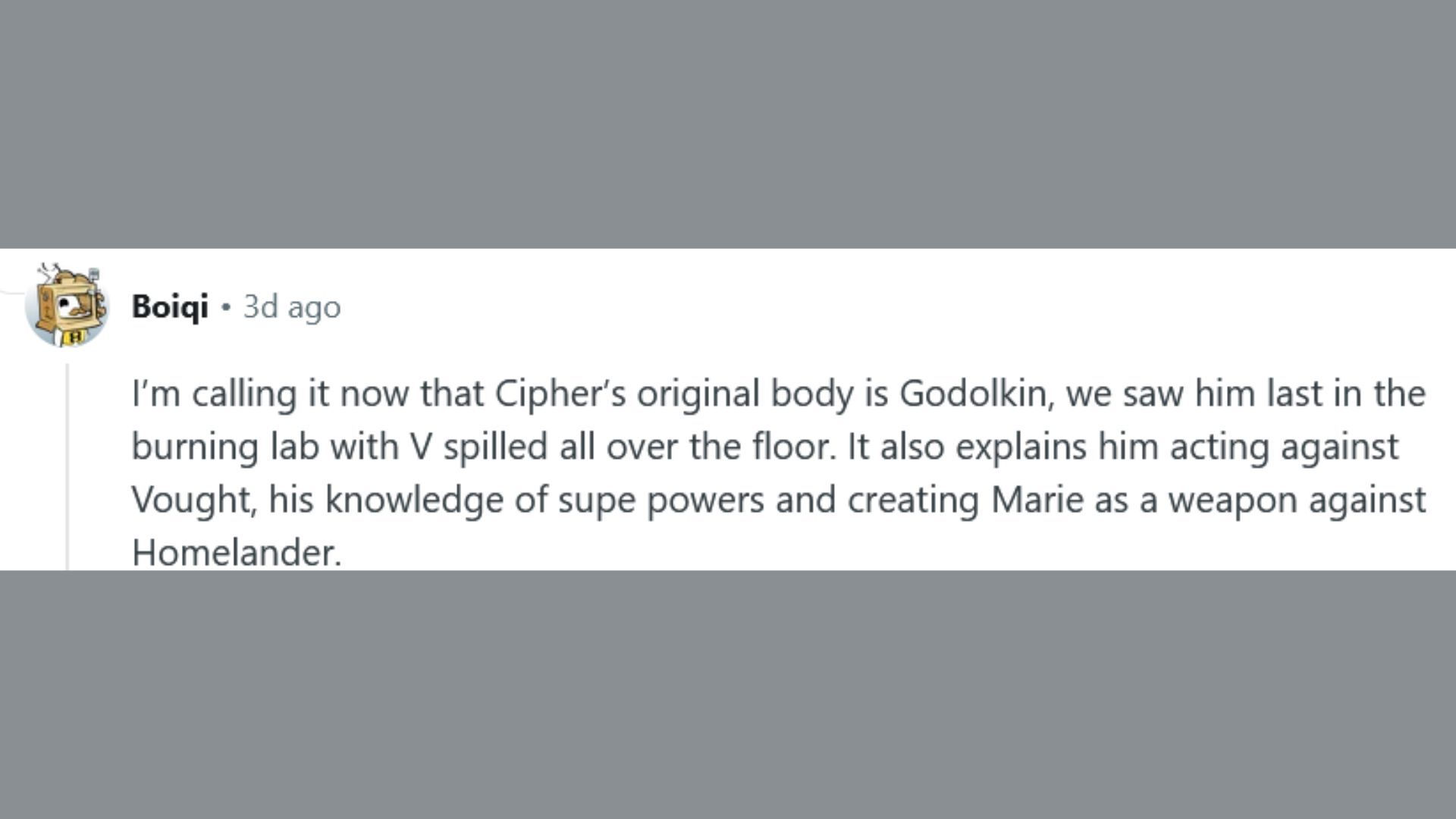Image resolution: width=1456 pixels, height=819 pixels.
Task: Click the word "knowledge" in the comment
Action: (414, 500)
